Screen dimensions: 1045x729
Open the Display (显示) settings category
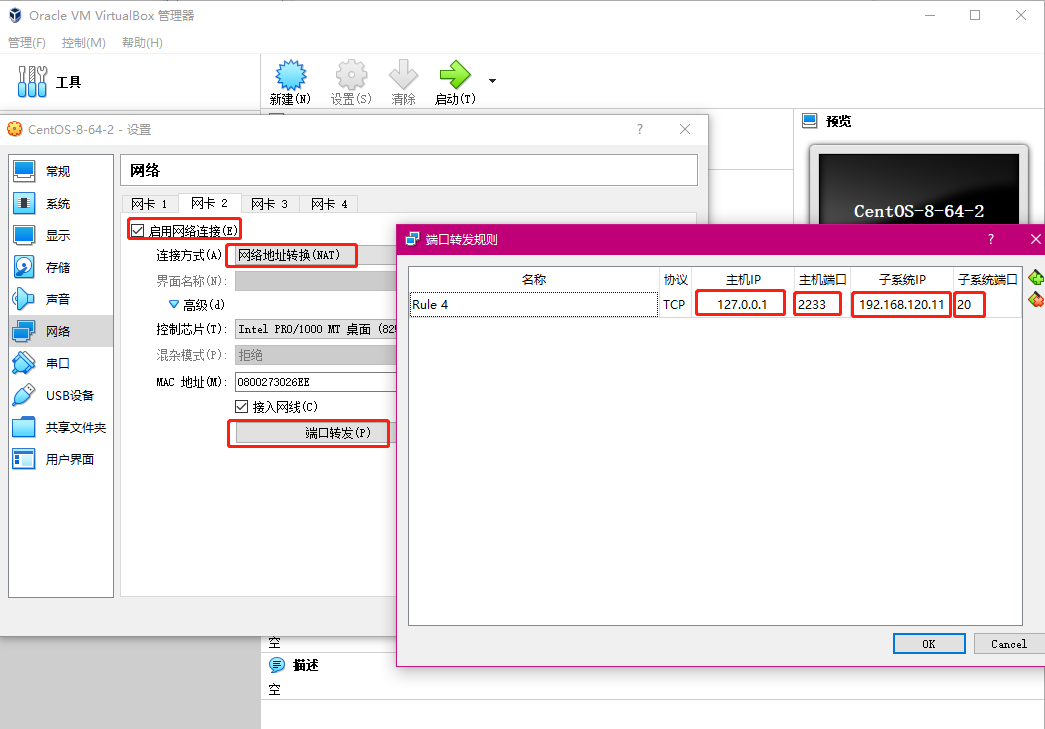coord(61,235)
